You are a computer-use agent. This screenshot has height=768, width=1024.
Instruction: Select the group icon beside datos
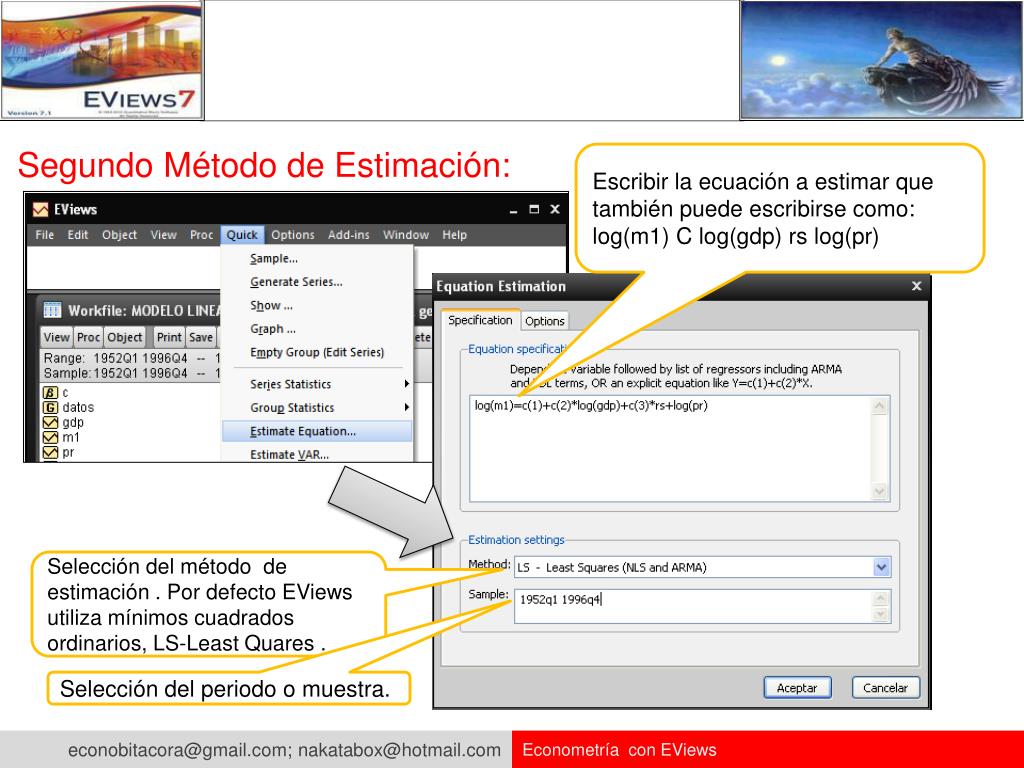(x=50, y=408)
